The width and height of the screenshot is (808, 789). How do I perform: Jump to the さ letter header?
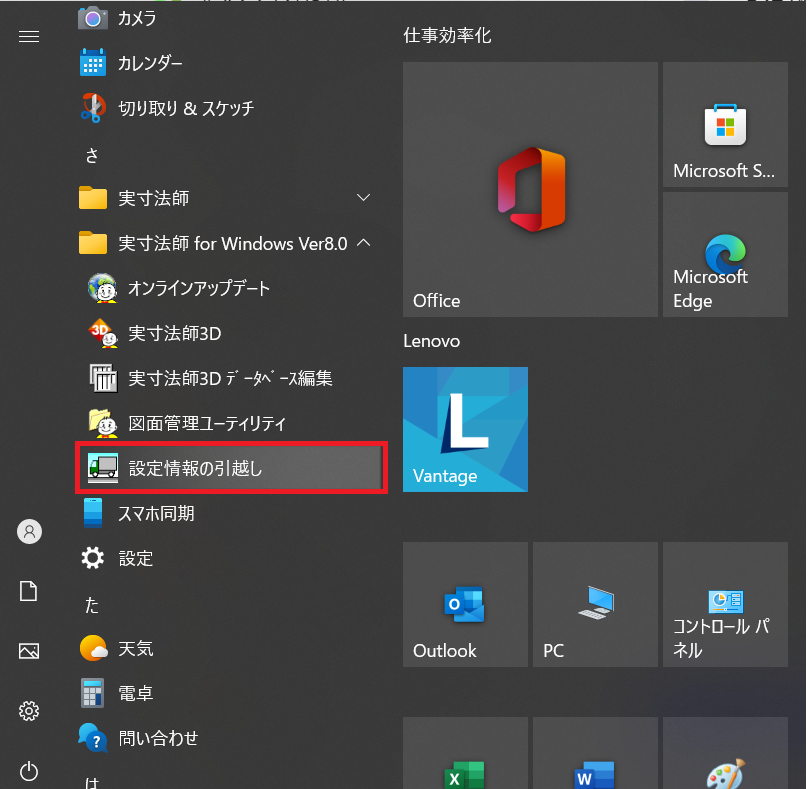(92, 155)
